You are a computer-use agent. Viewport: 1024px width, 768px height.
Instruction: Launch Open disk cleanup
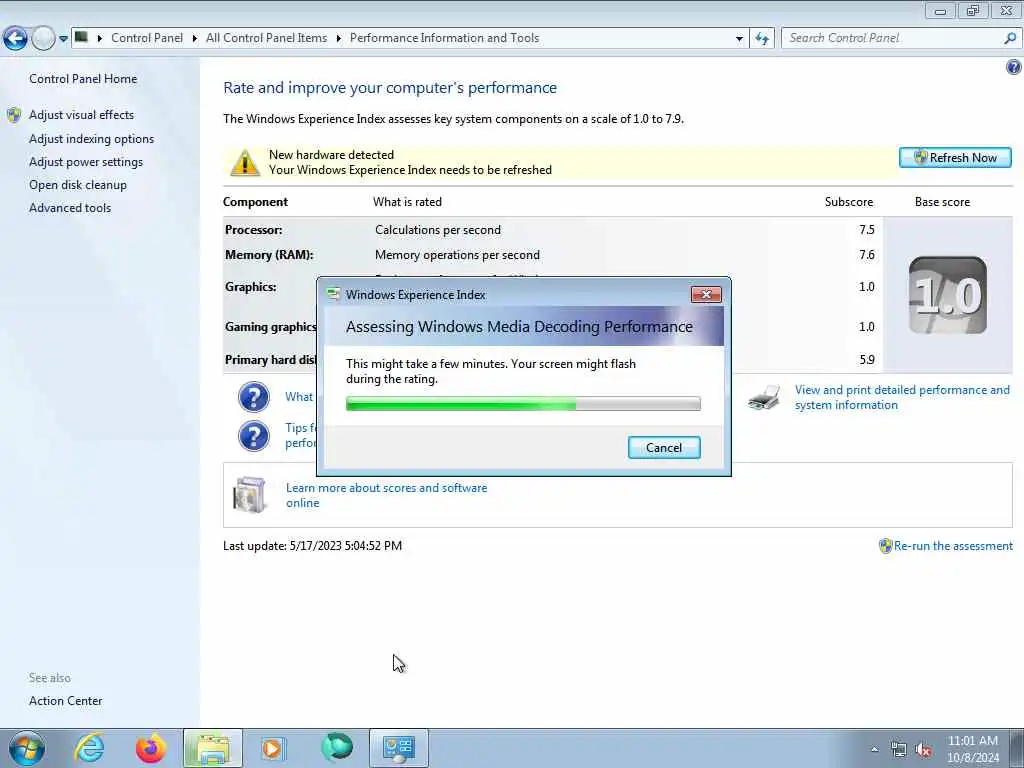click(x=78, y=185)
